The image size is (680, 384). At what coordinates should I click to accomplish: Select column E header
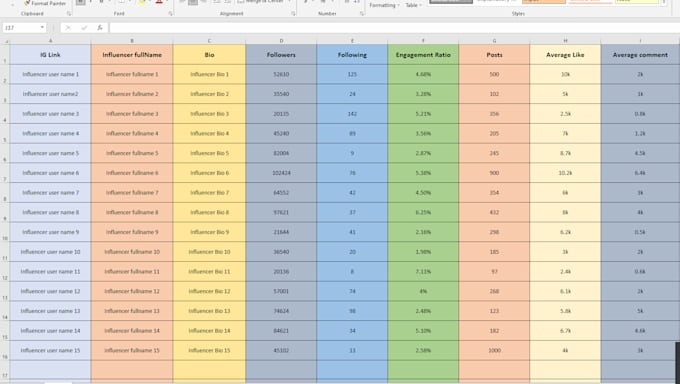click(352, 41)
